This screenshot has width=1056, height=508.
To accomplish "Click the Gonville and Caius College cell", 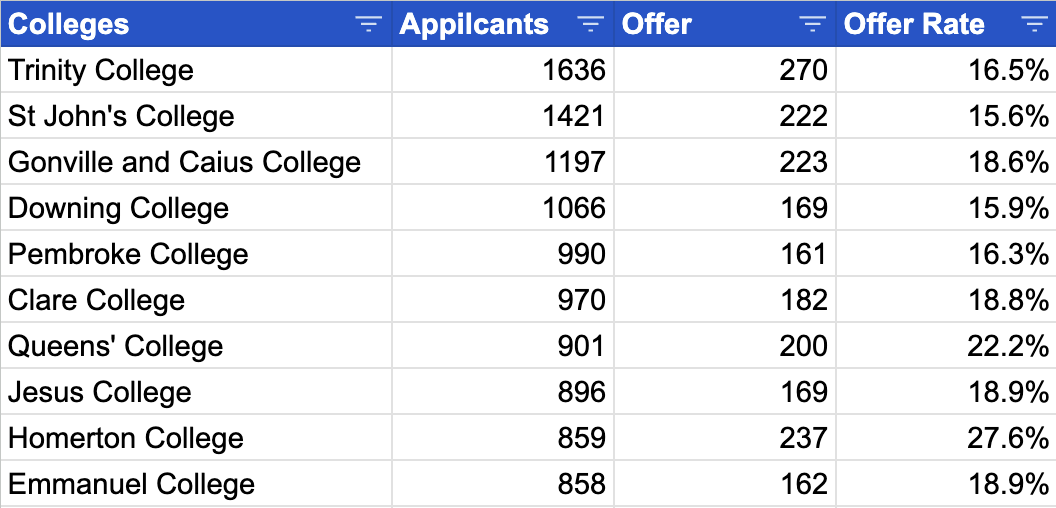I will click(184, 162).
